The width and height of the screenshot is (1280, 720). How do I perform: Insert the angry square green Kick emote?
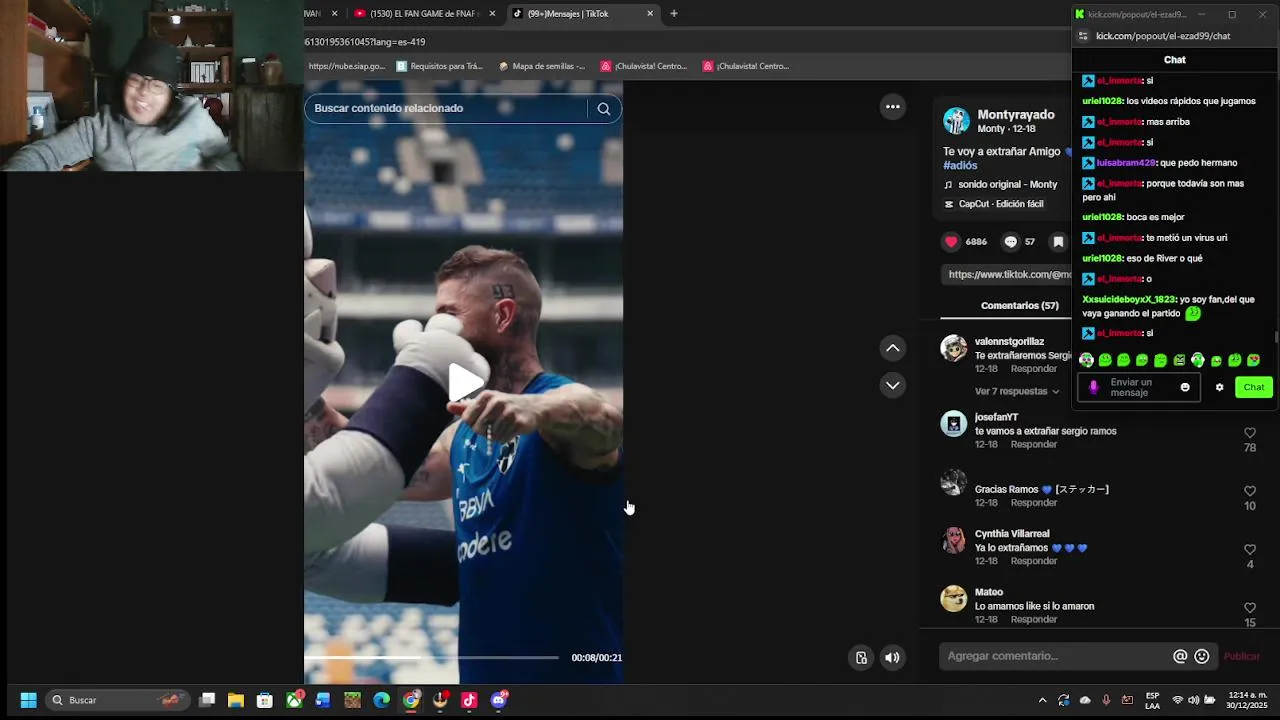(1179, 360)
